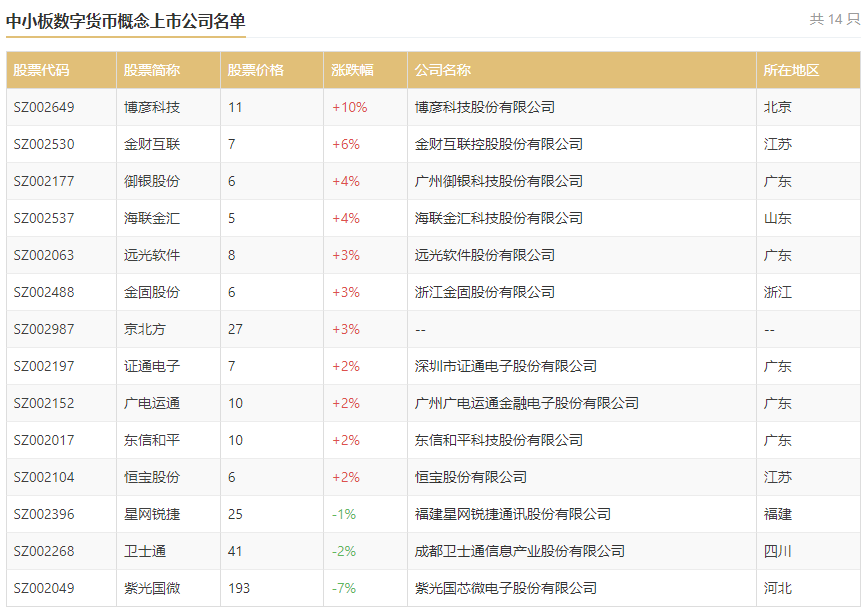This screenshot has height=614, width=863.
Task: Select stock code SZ002197
Action: click(44, 366)
